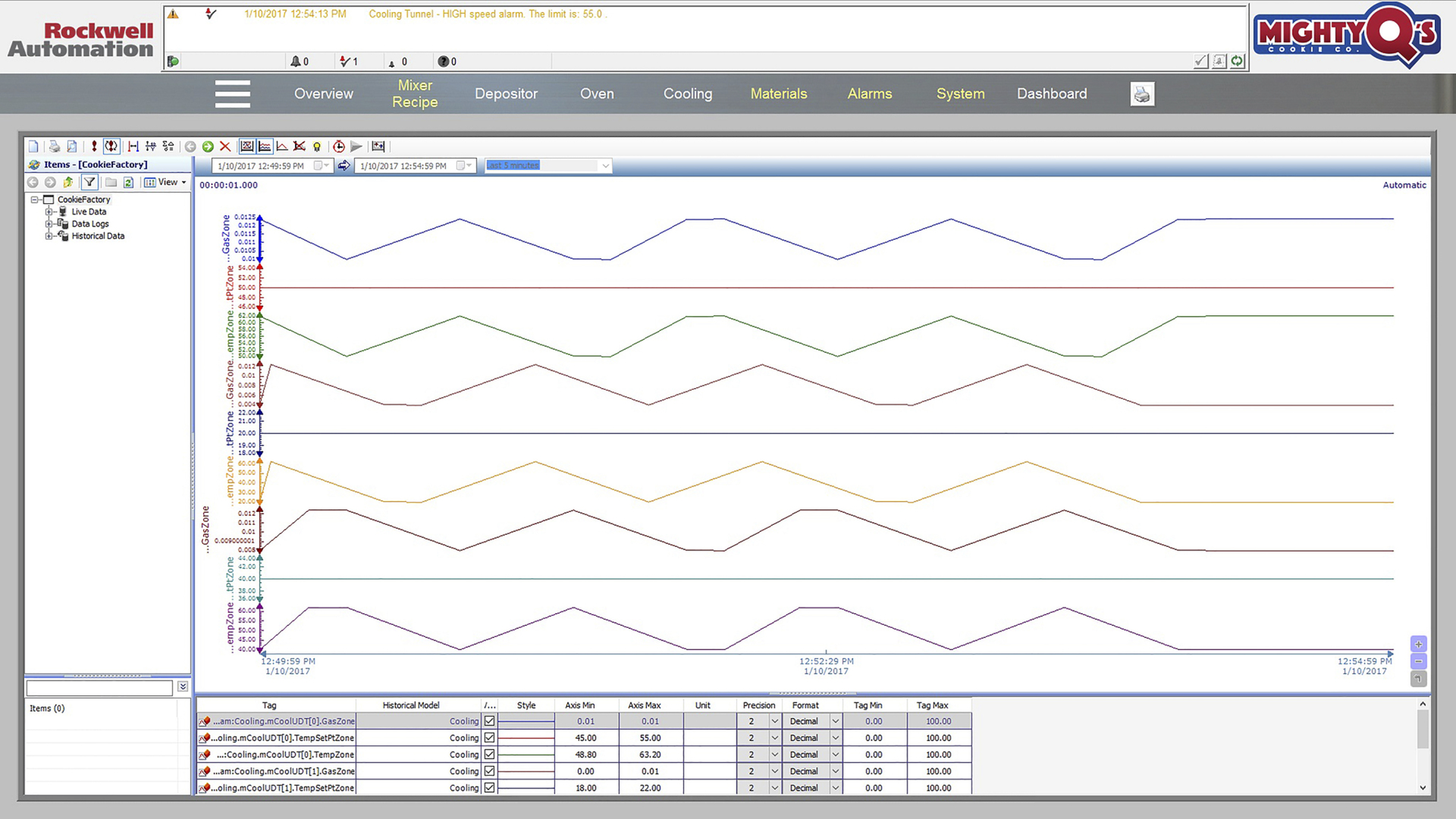Viewport: 1456px width, 819px height.
Task: Open the Cooling navigation tab
Action: coord(687,94)
